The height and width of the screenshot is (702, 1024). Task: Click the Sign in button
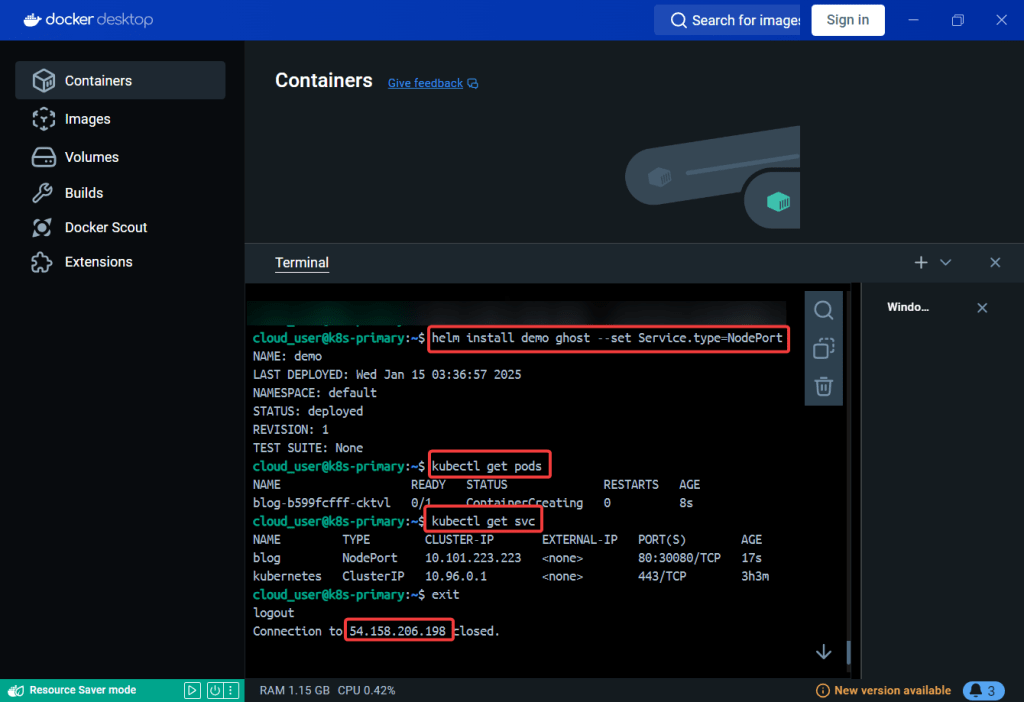pos(847,20)
